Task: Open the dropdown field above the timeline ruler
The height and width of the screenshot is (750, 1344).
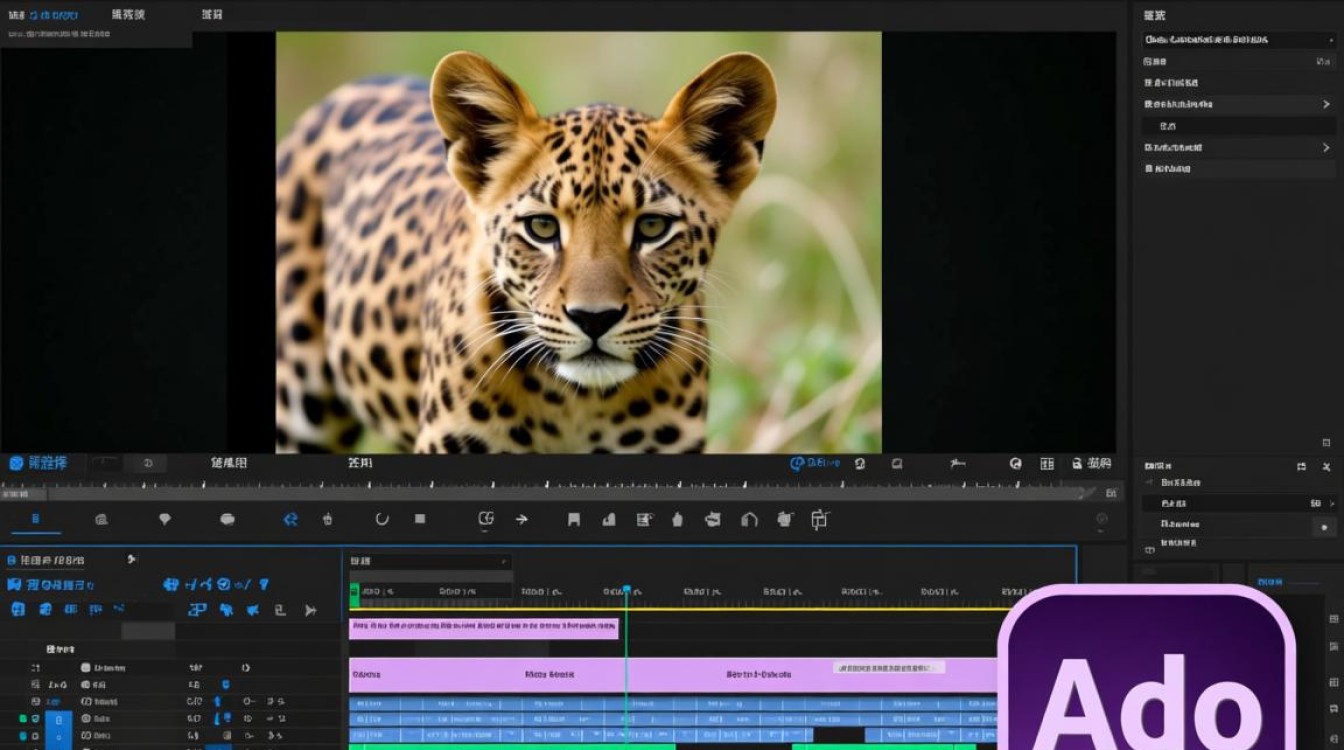Action: [430, 562]
